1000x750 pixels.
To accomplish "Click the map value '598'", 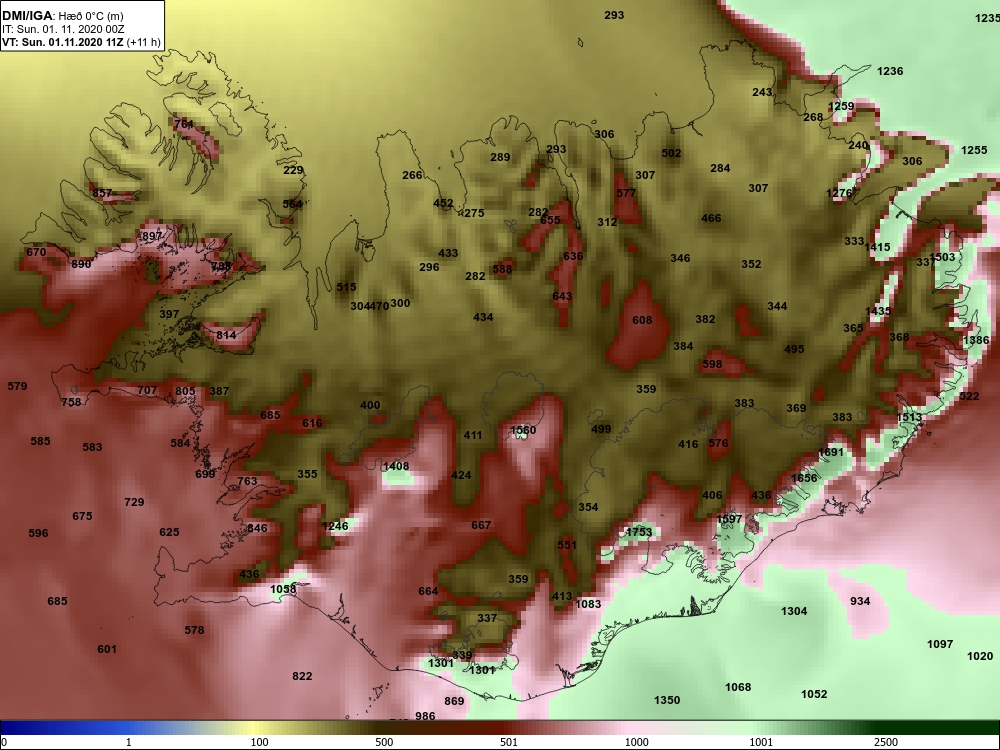I will 712,364.
